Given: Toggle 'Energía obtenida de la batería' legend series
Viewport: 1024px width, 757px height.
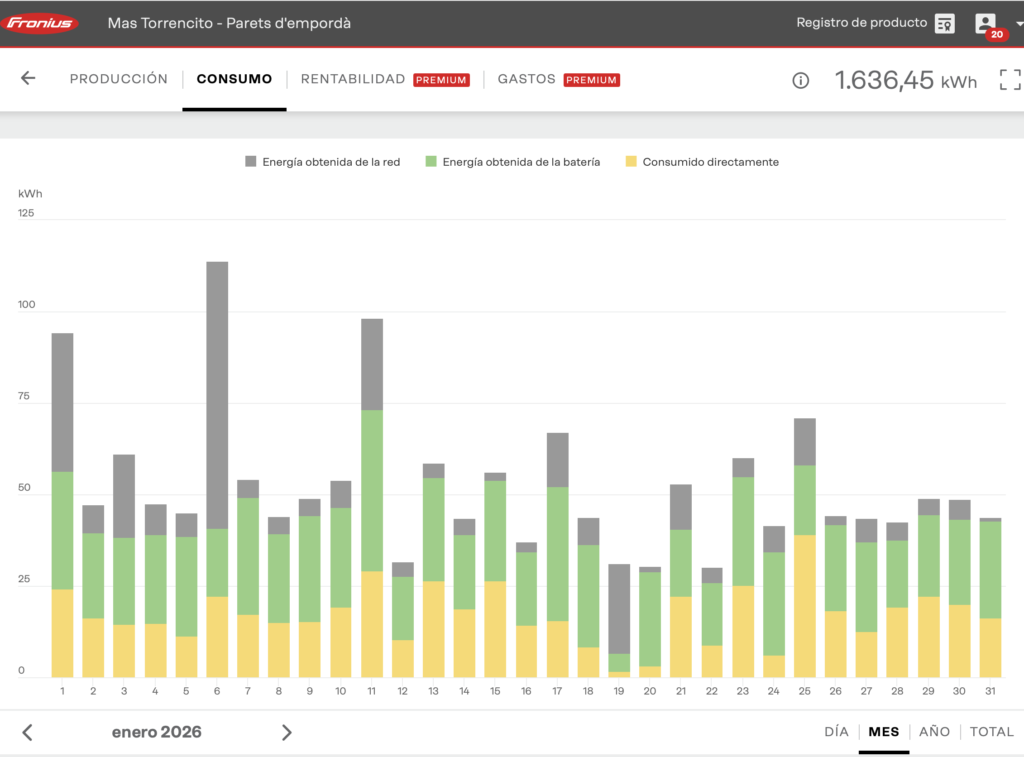Looking at the screenshot, I should point(512,162).
